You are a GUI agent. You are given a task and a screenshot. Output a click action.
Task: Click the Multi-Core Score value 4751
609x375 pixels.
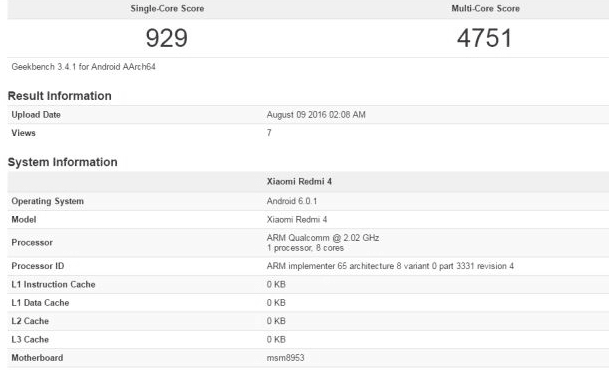click(484, 38)
